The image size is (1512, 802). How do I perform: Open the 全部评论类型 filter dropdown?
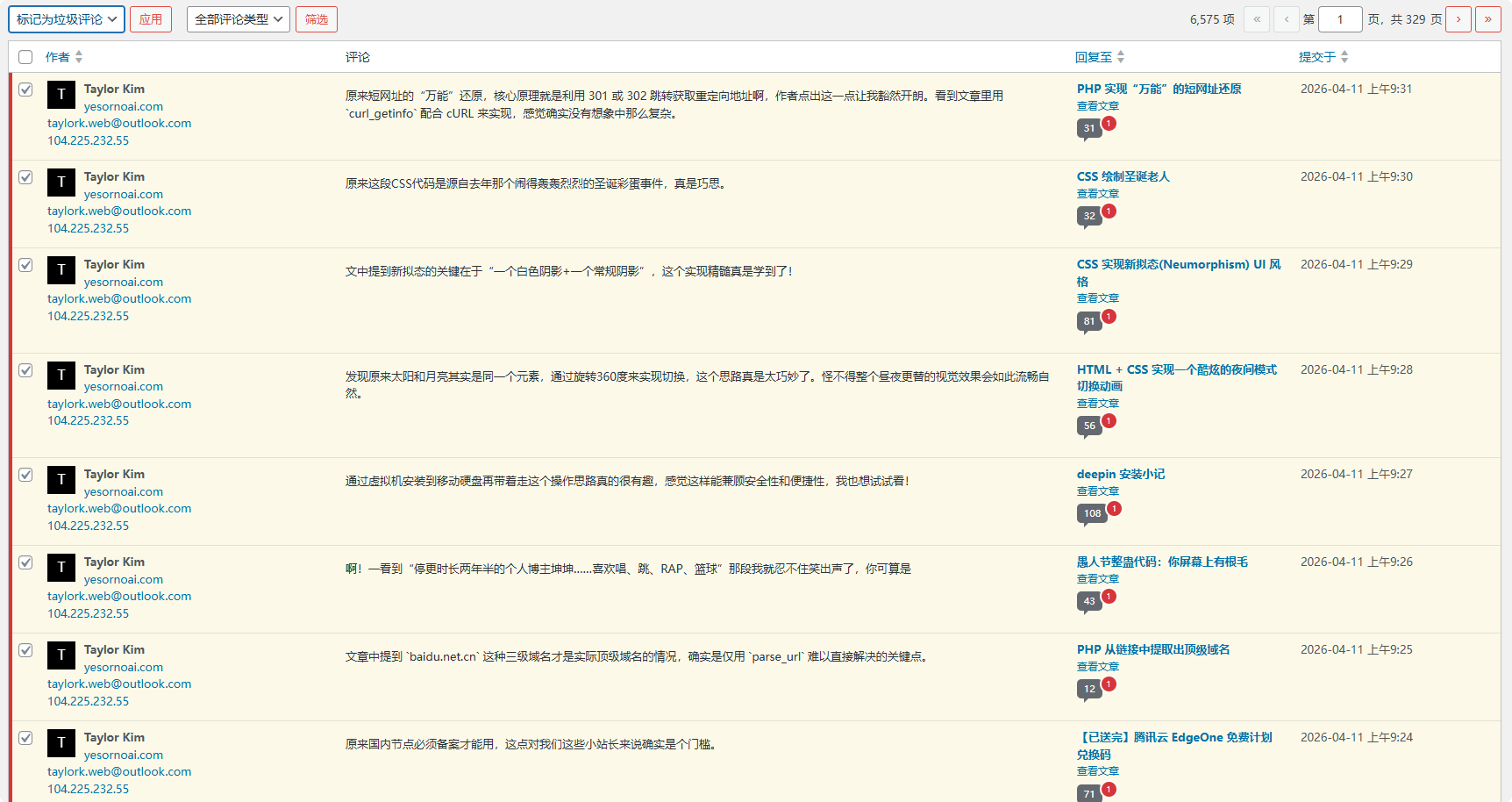point(238,19)
